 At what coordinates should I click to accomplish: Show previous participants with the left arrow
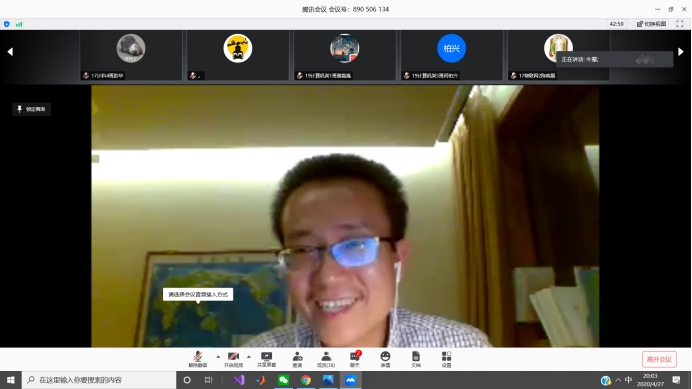coord(10,52)
